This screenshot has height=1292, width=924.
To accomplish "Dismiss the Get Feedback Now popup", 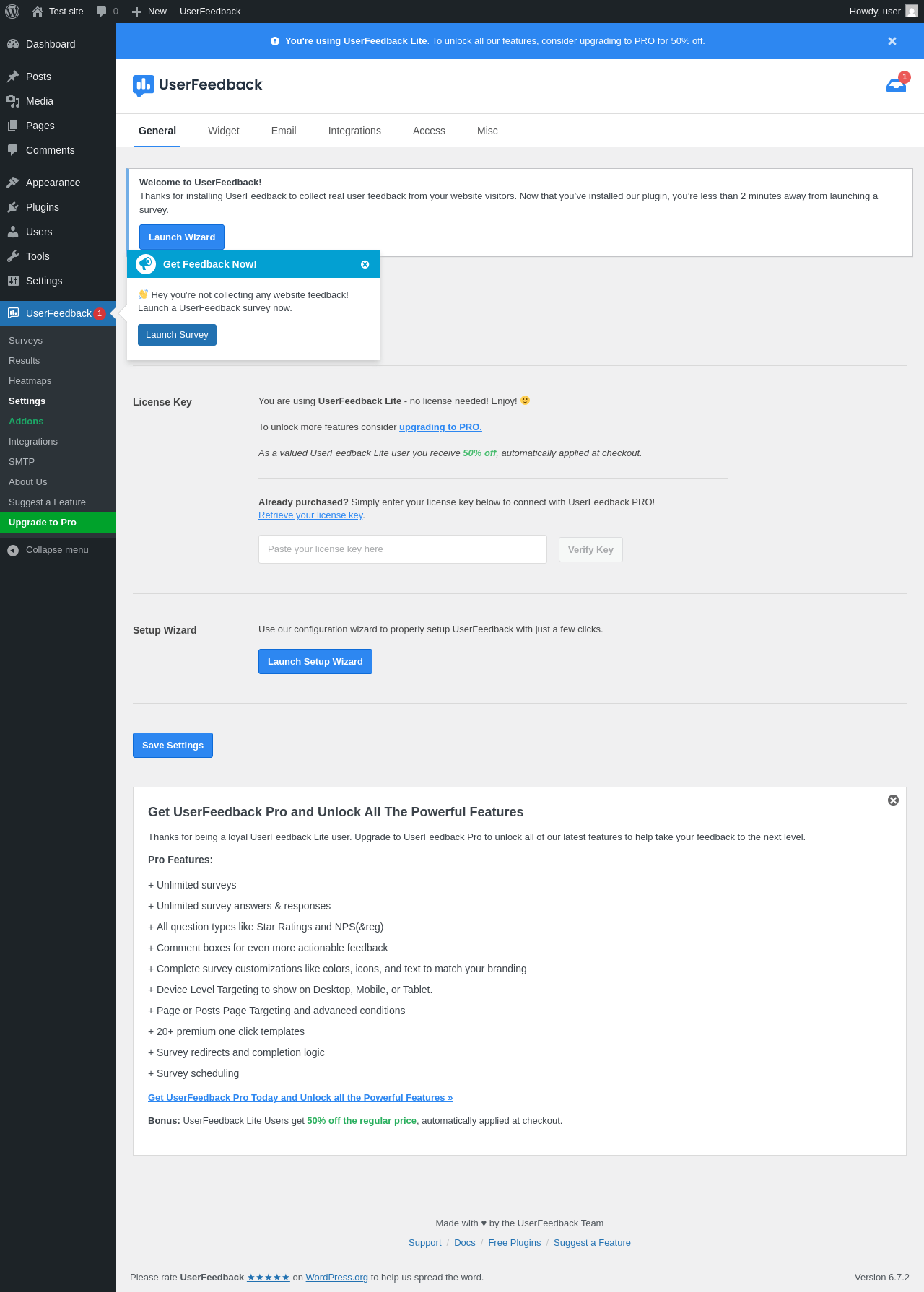I will click(365, 265).
